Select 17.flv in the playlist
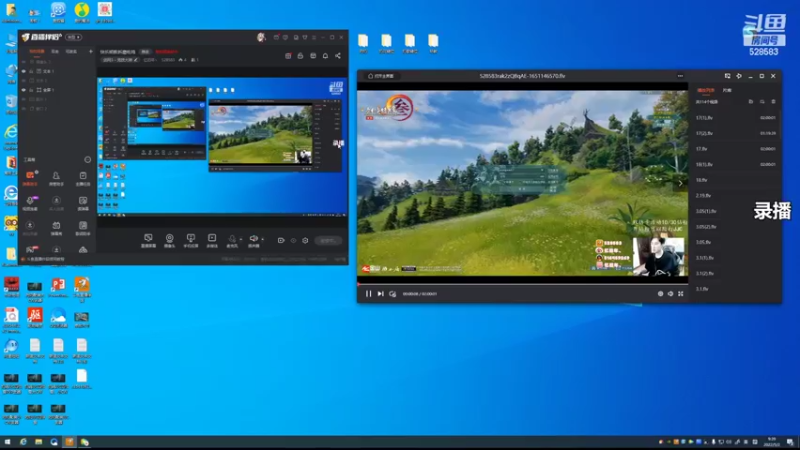The height and width of the screenshot is (450, 800). [x=735, y=149]
